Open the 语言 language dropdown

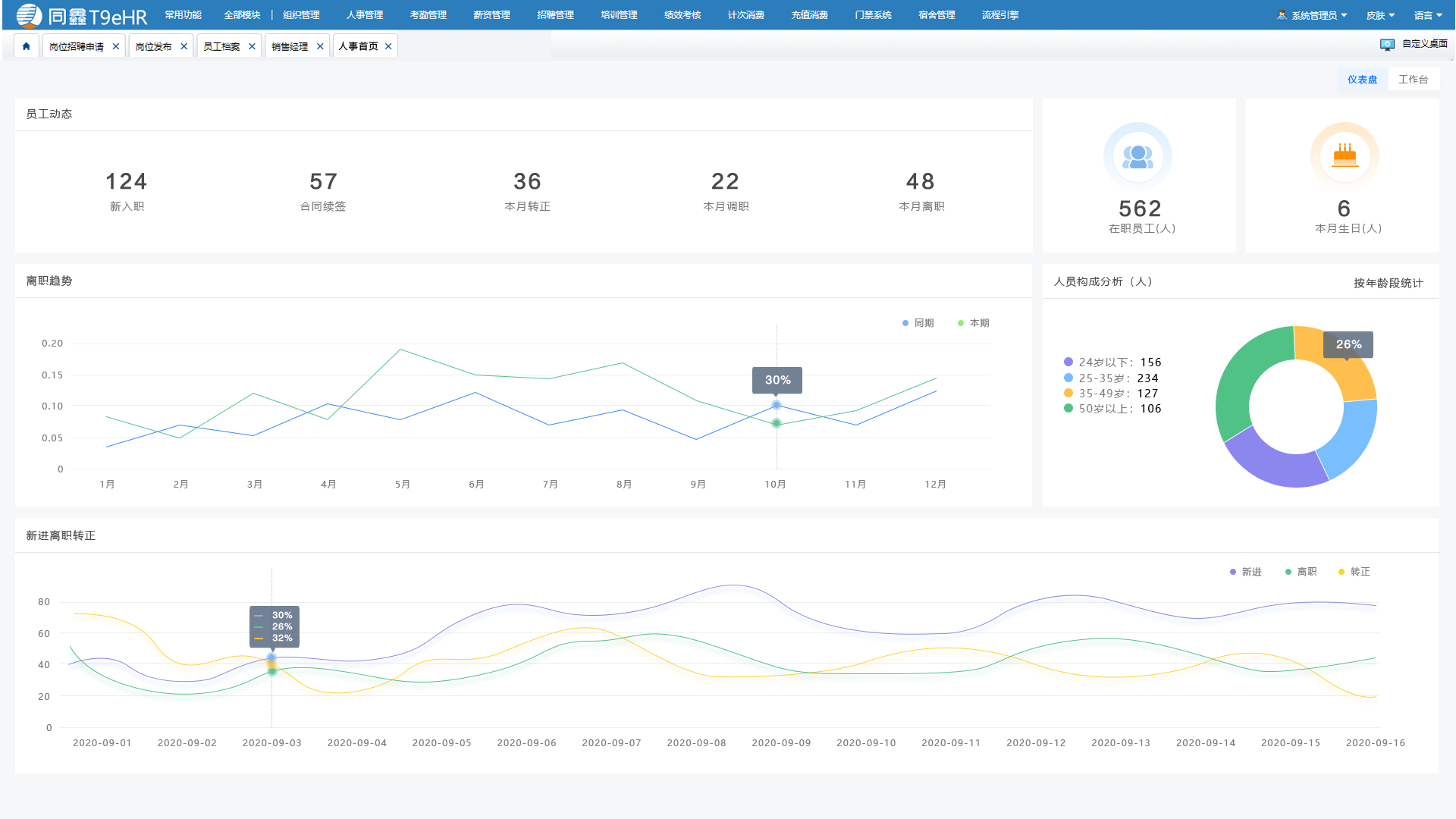[x=1428, y=15]
